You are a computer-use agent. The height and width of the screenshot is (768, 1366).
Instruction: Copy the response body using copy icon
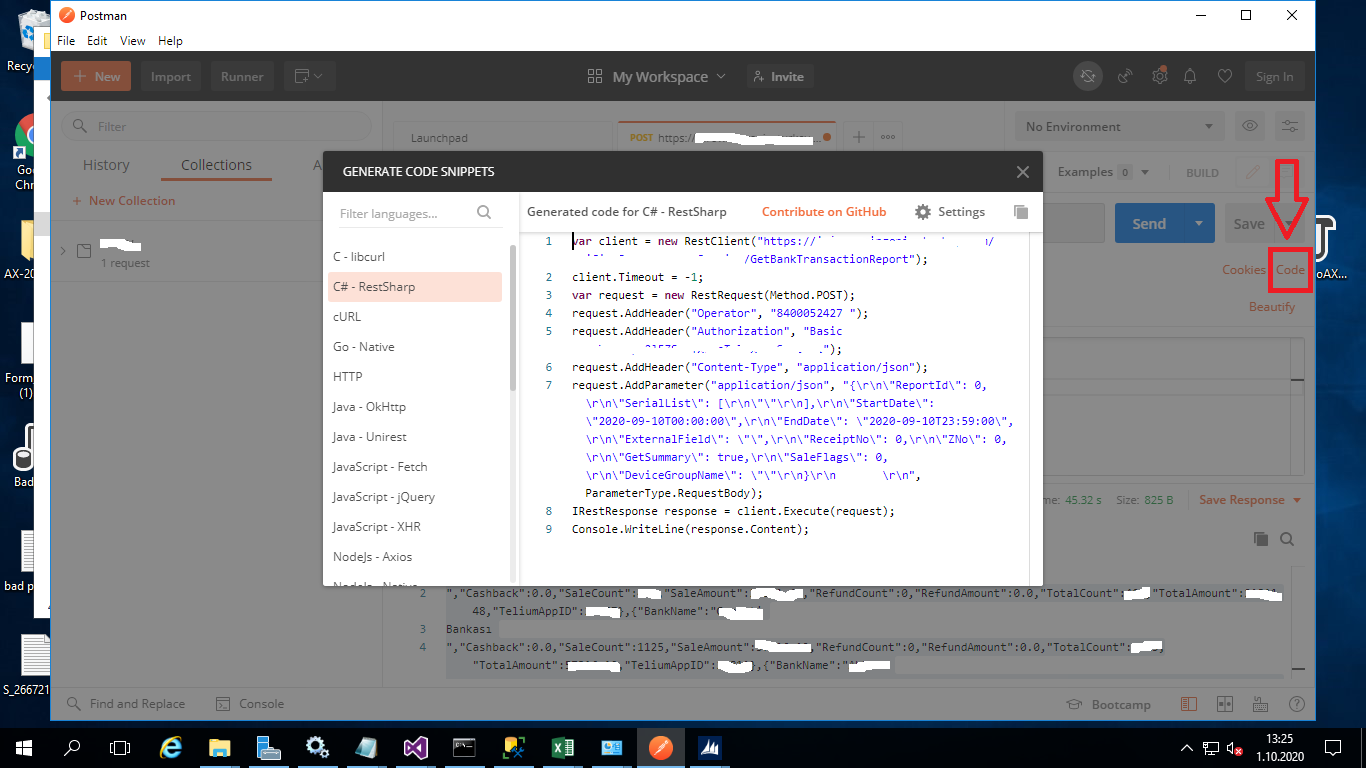pos(1261,539)
